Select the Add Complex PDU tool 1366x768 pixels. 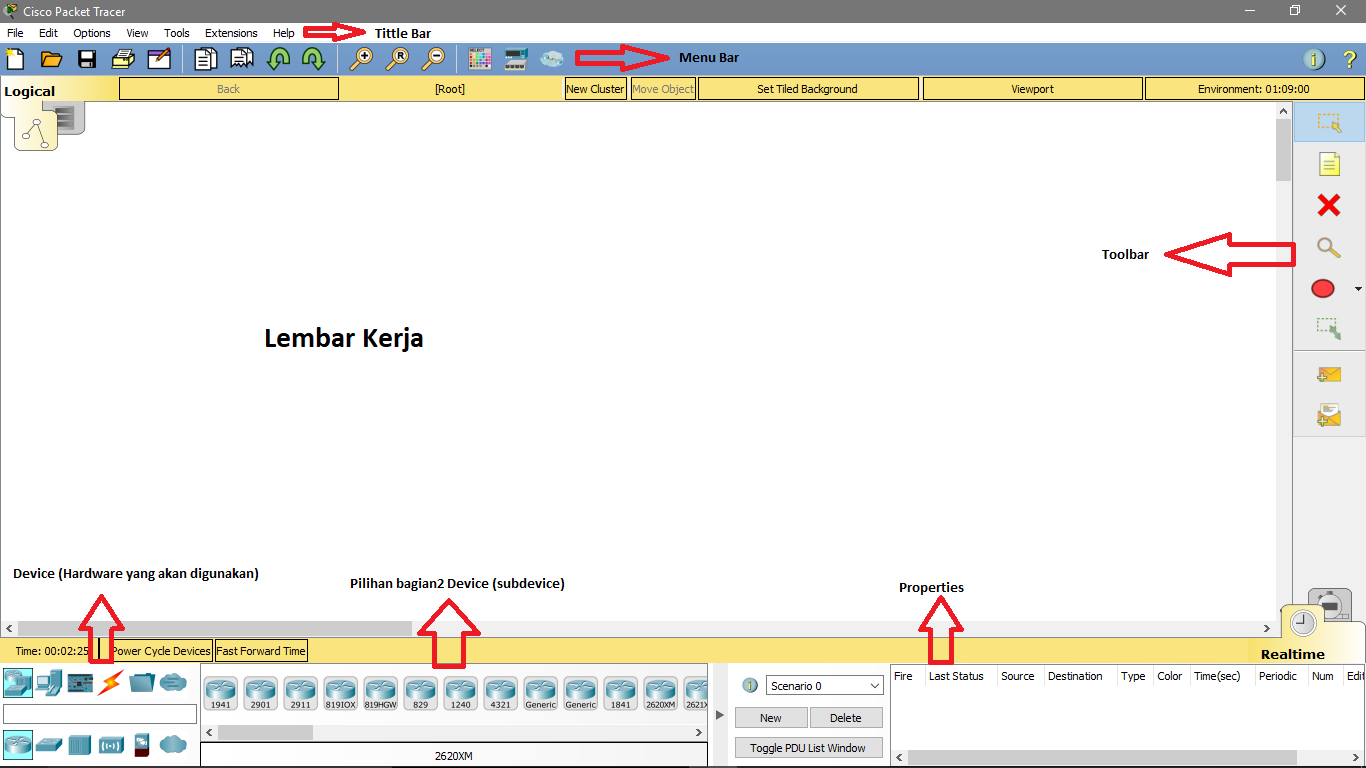click(x=1329, y=415)
